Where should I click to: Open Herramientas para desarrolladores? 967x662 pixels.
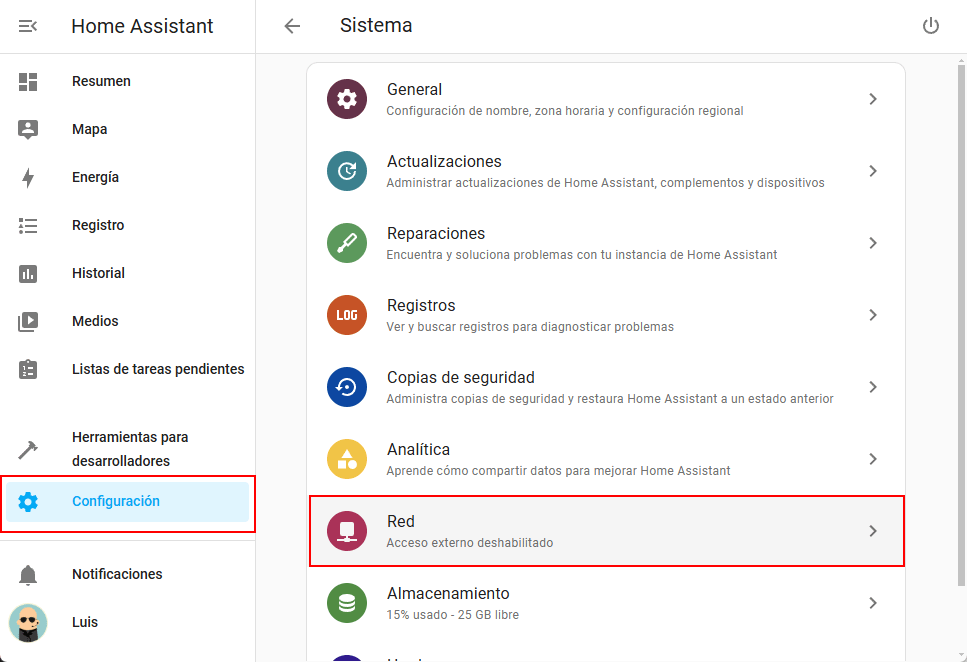pyautogui.click(x=130, y=449)
